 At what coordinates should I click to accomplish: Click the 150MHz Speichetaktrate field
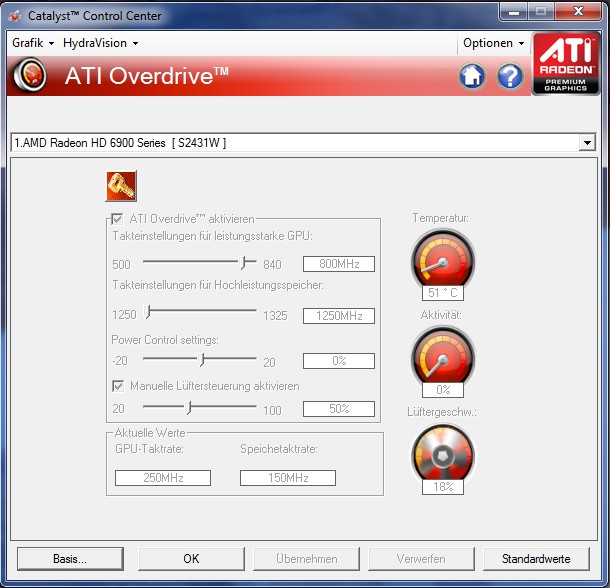tap(288, 477)
